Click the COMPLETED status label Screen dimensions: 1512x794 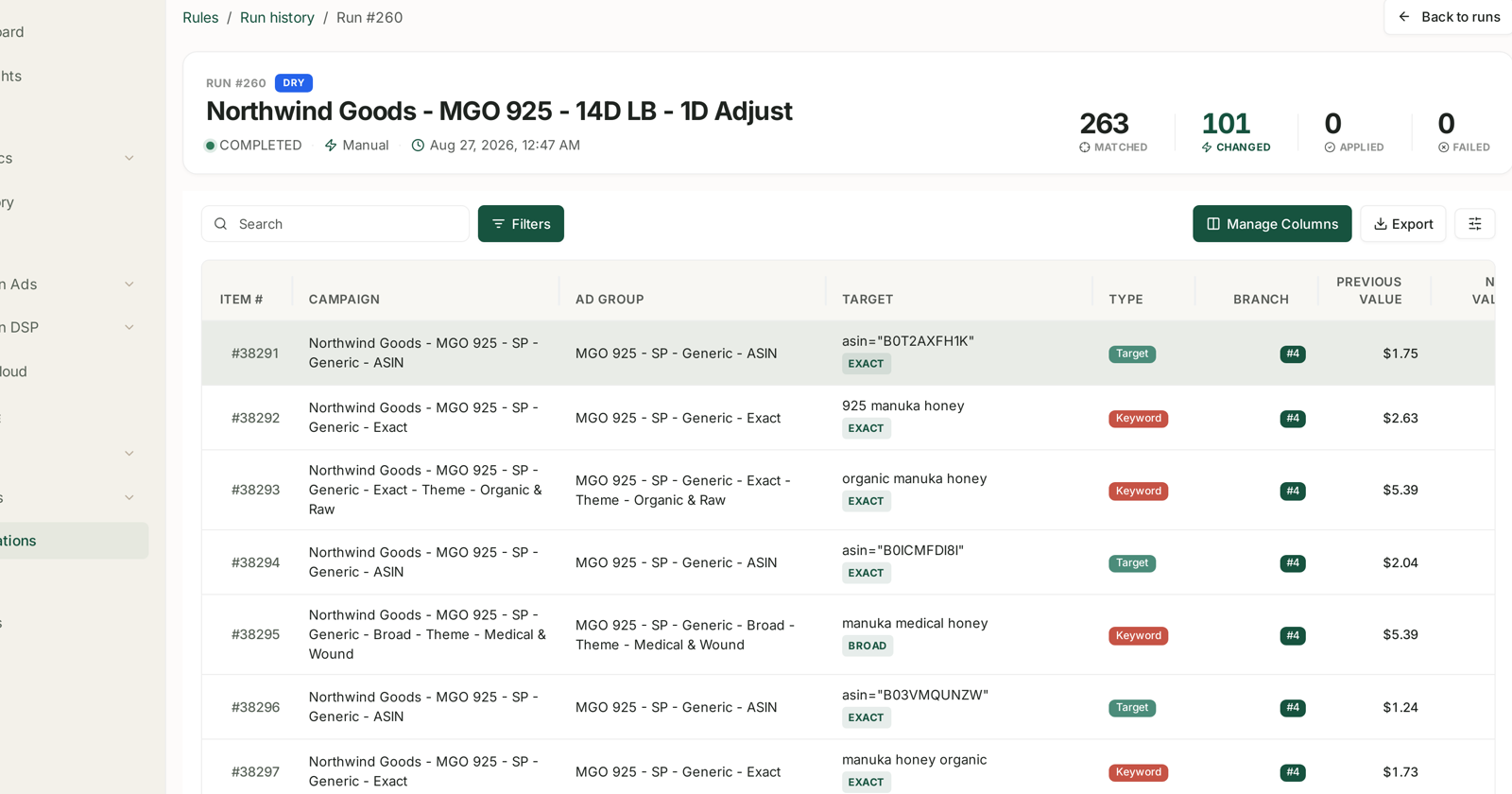point(253,146)
